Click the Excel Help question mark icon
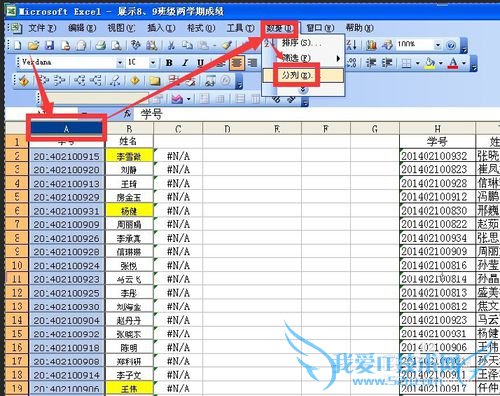This screenshot has width=500, height=396. [451, 45]
